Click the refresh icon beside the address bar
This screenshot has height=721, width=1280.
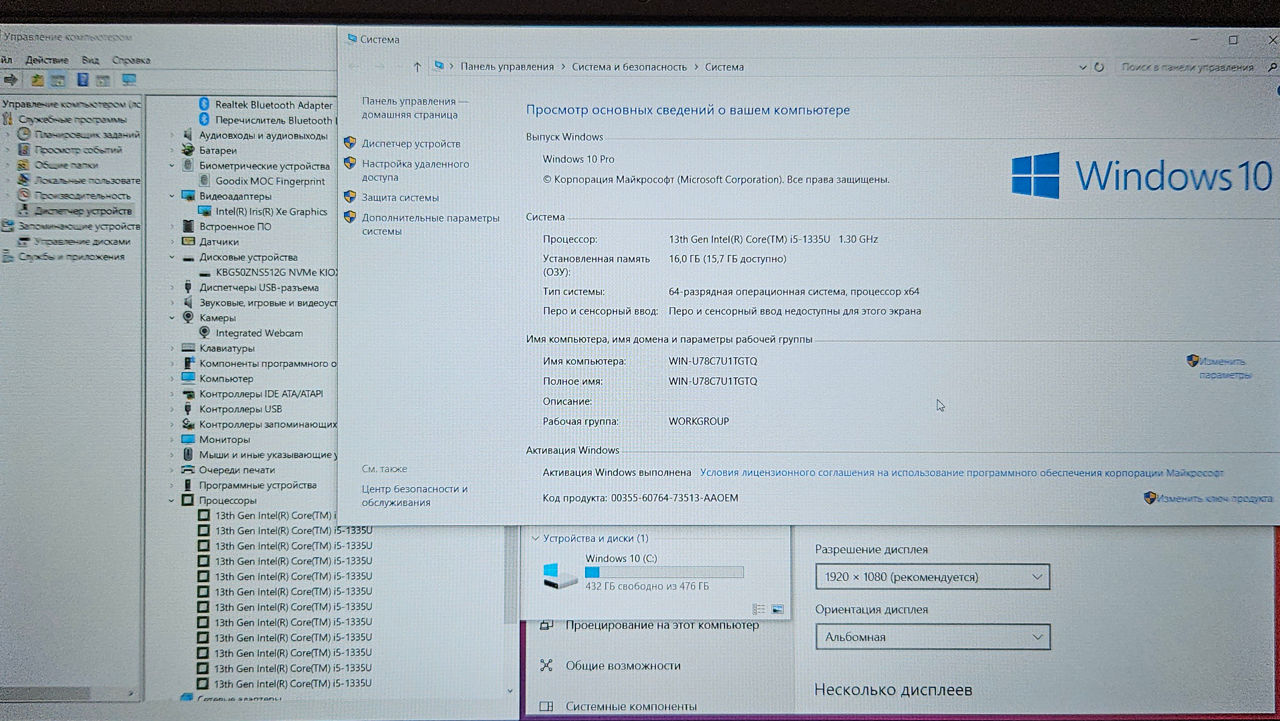tap(1099, 67)
